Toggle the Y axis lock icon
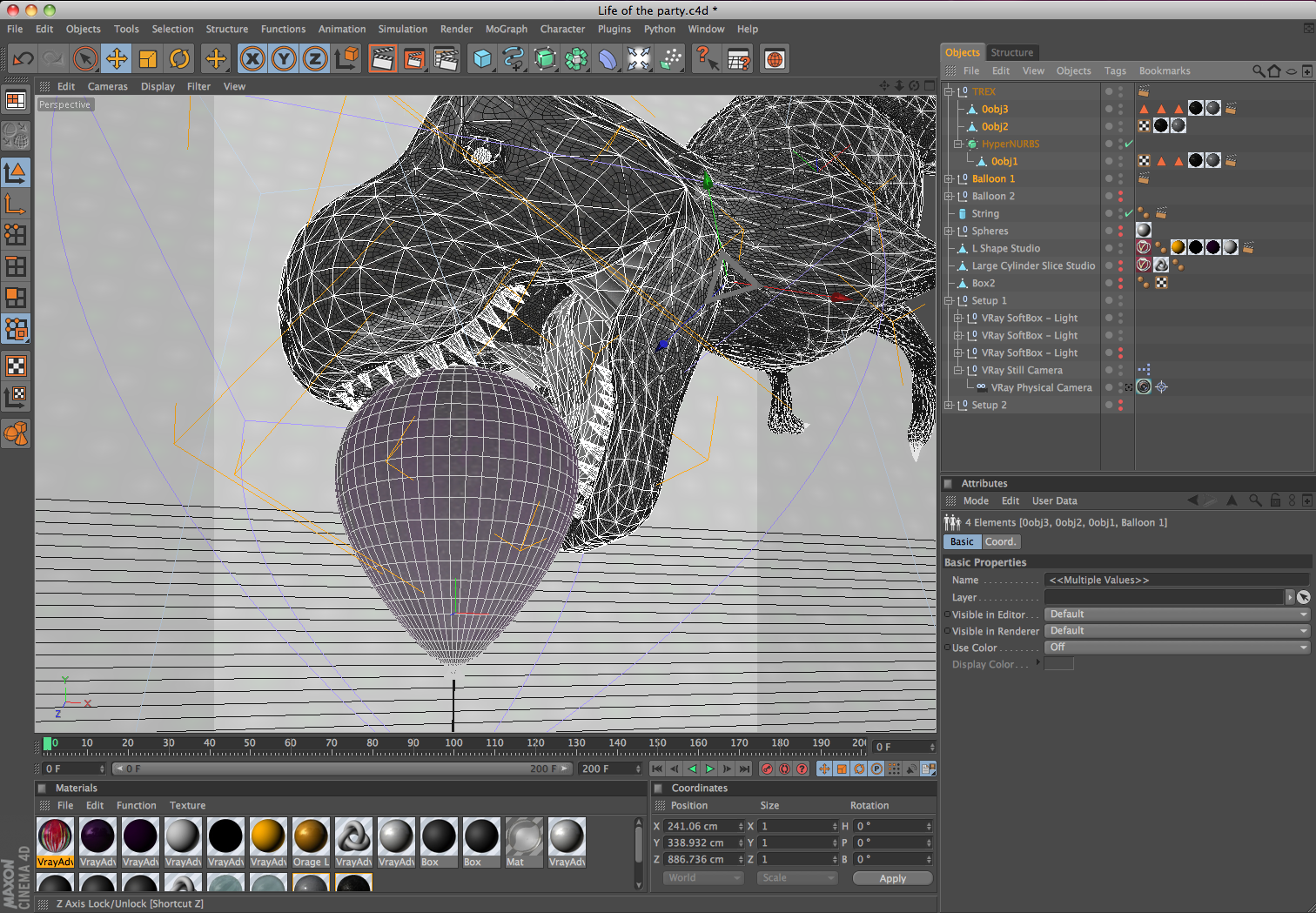The image size is (1316, 913). click(x=284, y=58)
